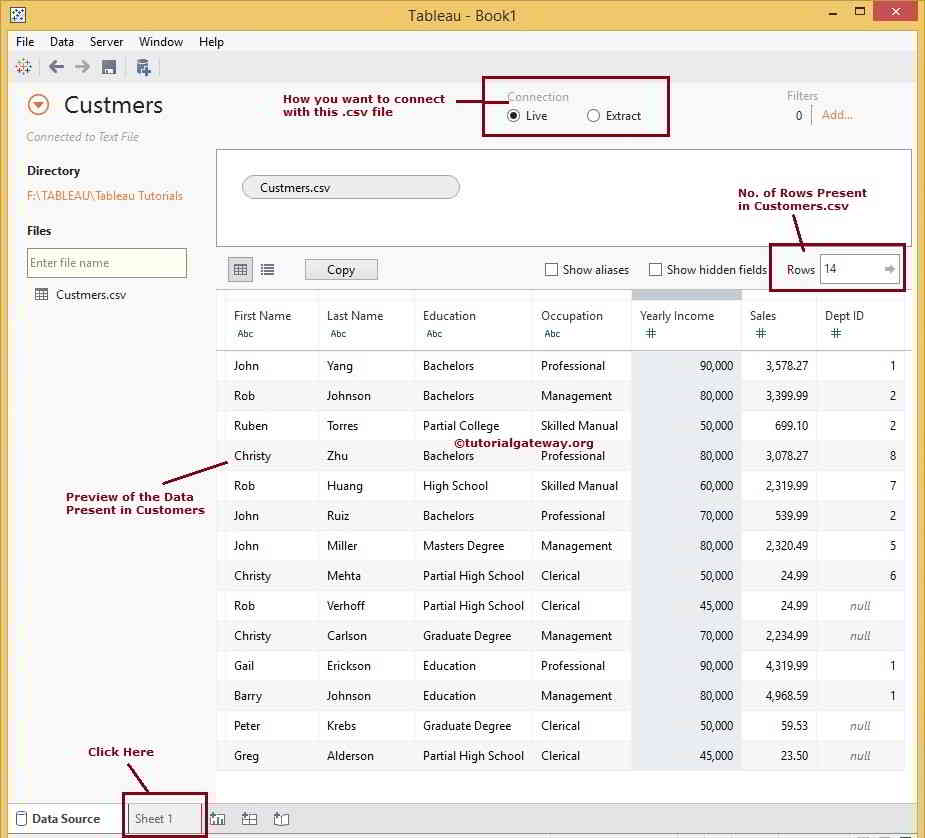Click the Enter file name search field

(106, 263)
